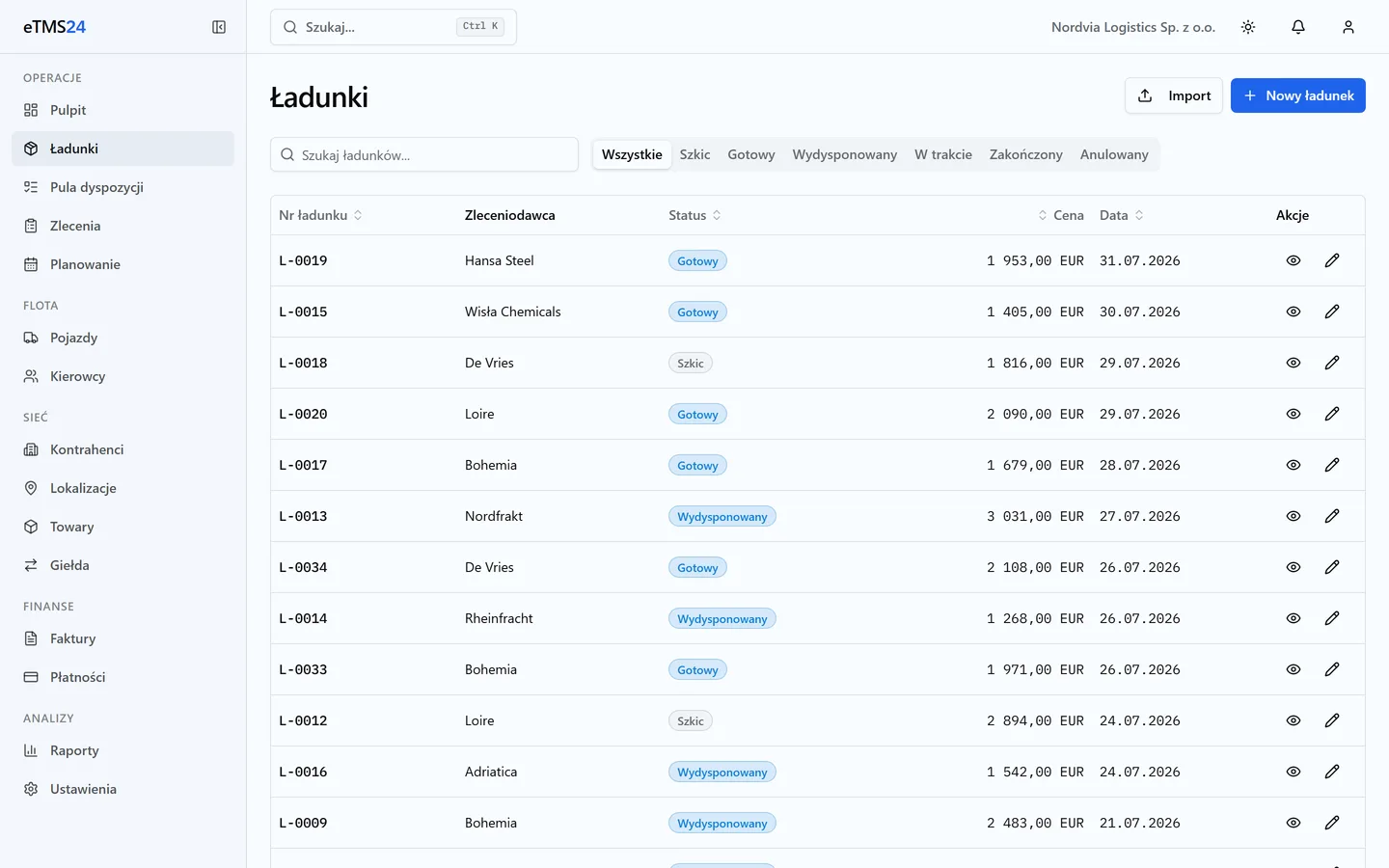Edit load L-0018 pencil icon
This screenshot has width=1389, height=868.
tap(1332, 363)
